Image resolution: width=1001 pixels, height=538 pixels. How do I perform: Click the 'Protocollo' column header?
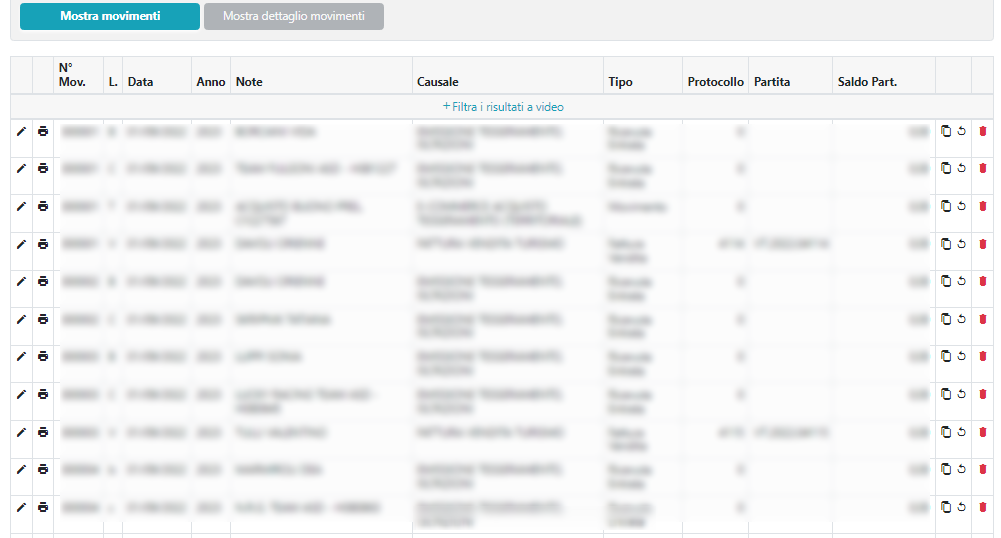(x=715, y=82)
